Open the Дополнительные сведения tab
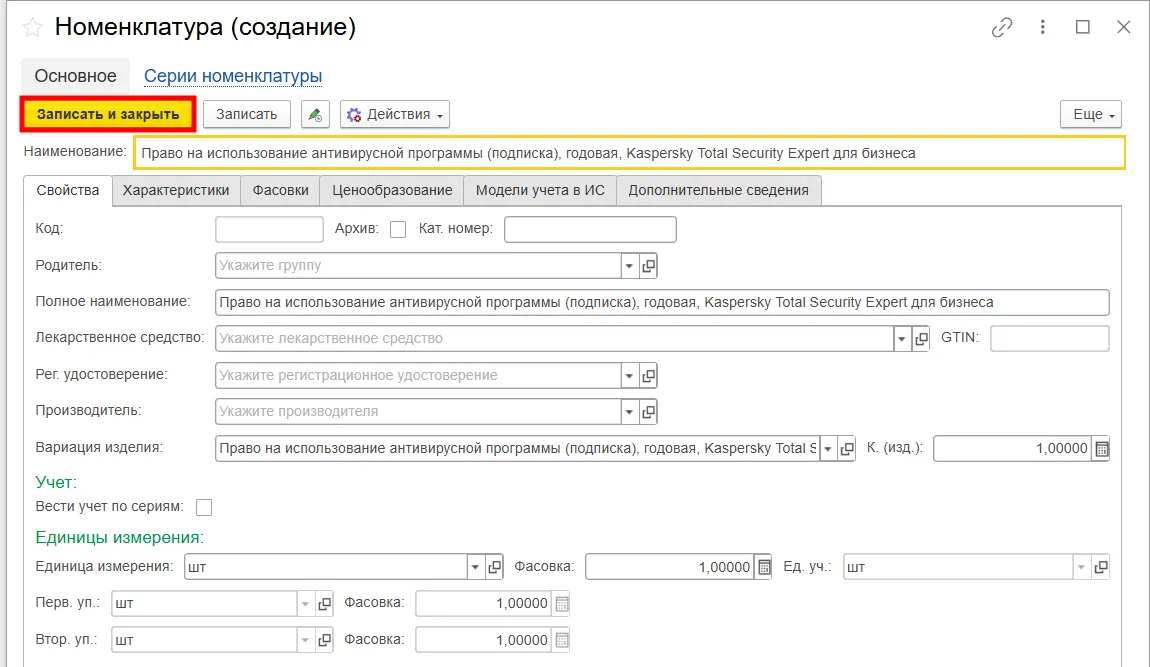Screen dimensions: 1150x667 pos(719,191)
